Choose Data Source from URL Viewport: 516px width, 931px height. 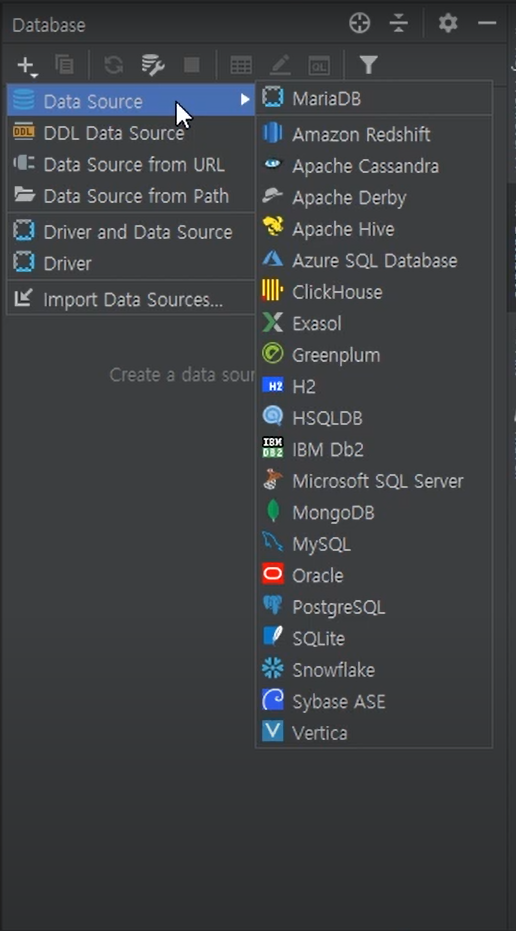pyautogui.click(x=131, y=164)
